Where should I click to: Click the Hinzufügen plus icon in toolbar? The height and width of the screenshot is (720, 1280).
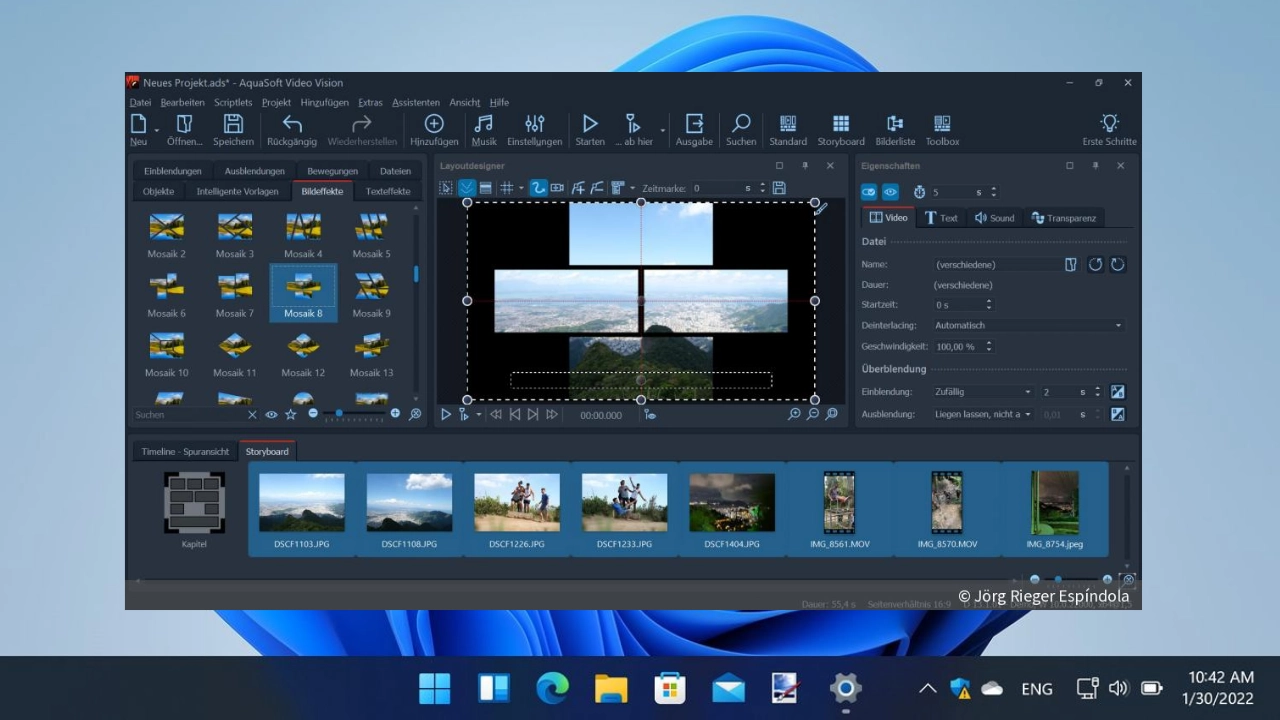click(434, 124)
